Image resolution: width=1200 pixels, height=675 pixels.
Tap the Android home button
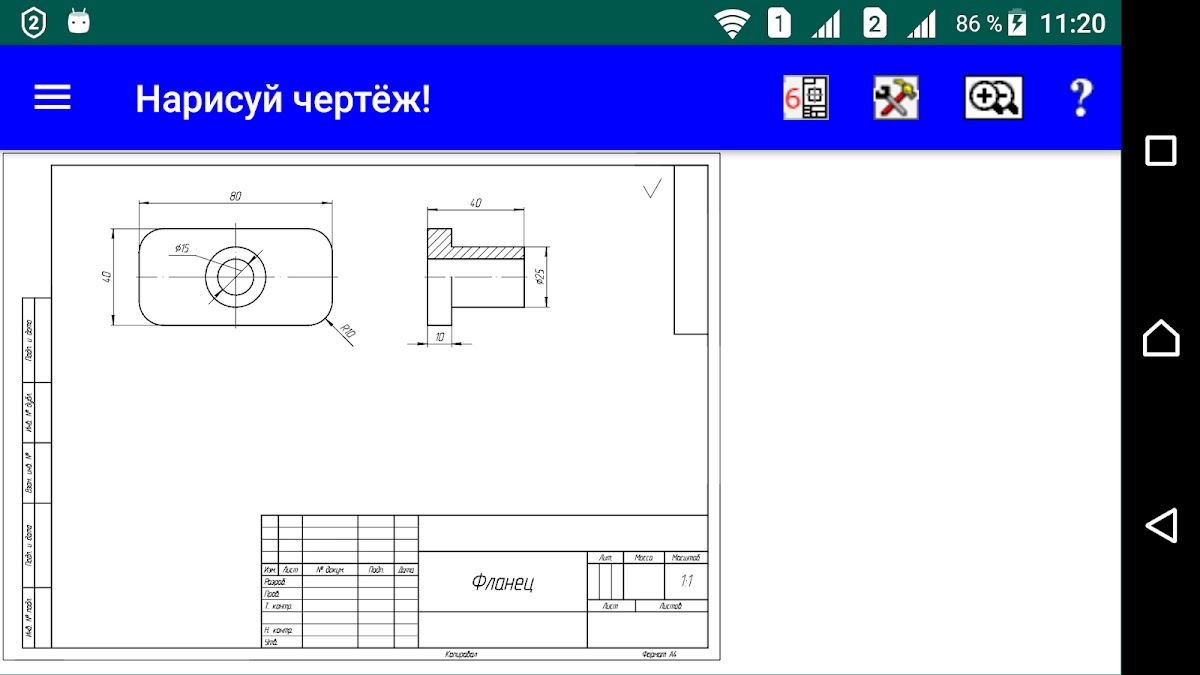(1160, 338)
